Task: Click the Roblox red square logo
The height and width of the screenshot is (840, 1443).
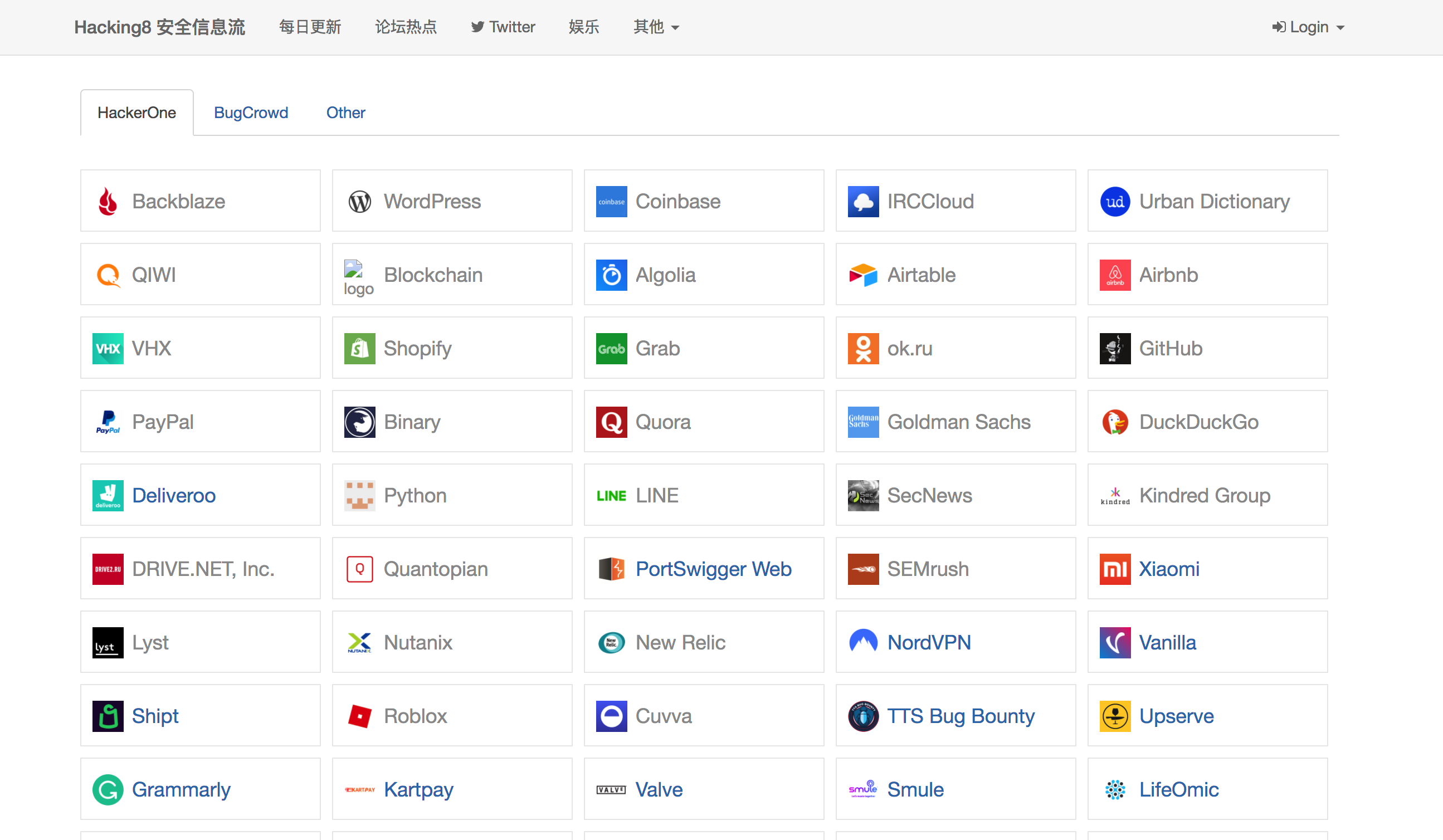Action: pyautogui.click(x=359, y=716)
